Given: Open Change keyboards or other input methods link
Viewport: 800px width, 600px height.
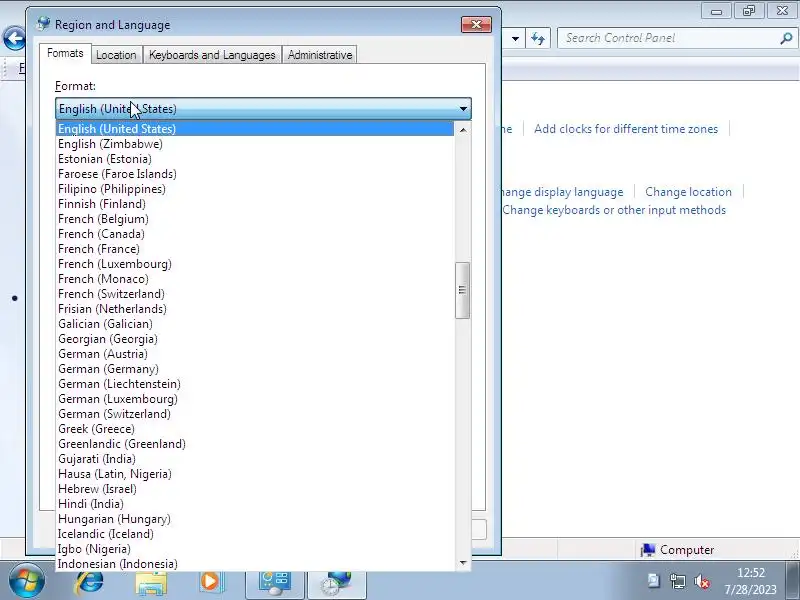Looking at the screenshot, I should point(614,210).
